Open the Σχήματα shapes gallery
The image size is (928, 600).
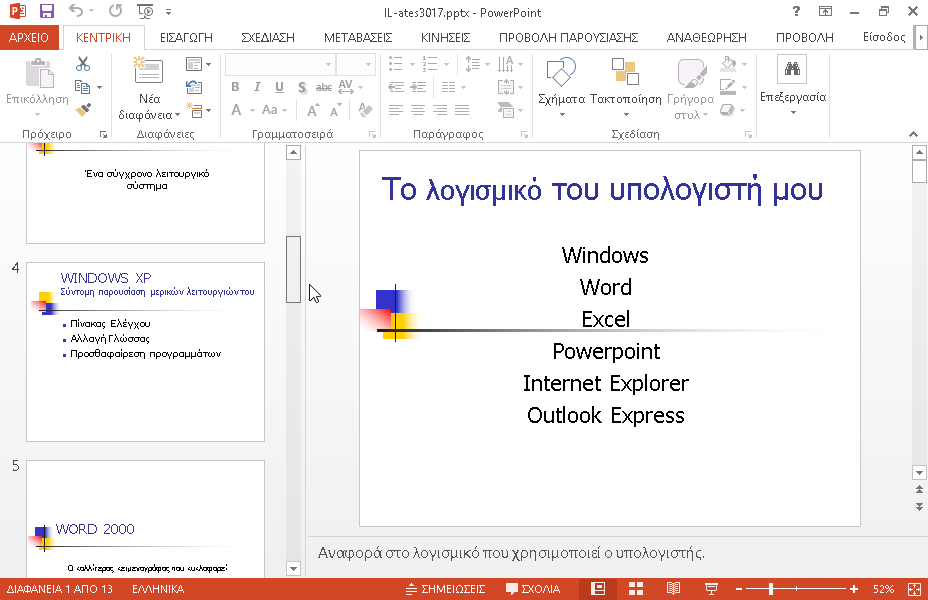click(x=561, y=86)
